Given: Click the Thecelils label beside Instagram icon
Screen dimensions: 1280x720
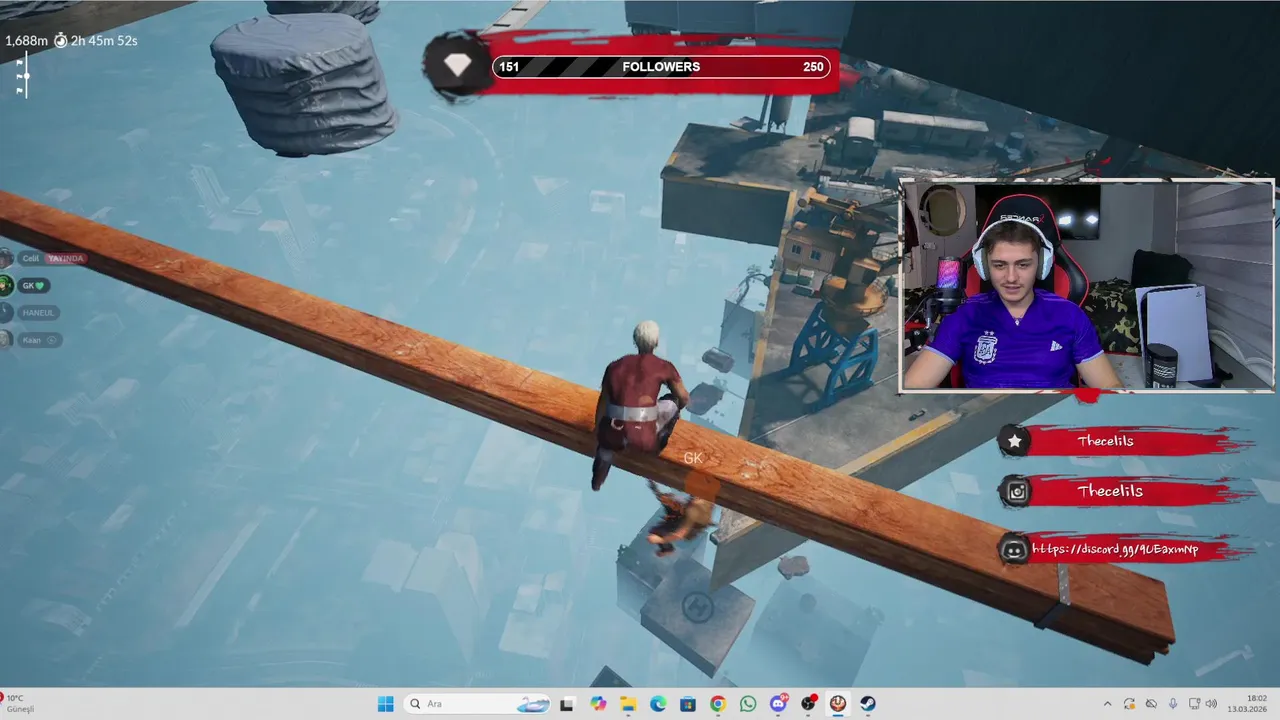Looking at the screenshot, I should pyautogui.click(x=1110, y=491).
